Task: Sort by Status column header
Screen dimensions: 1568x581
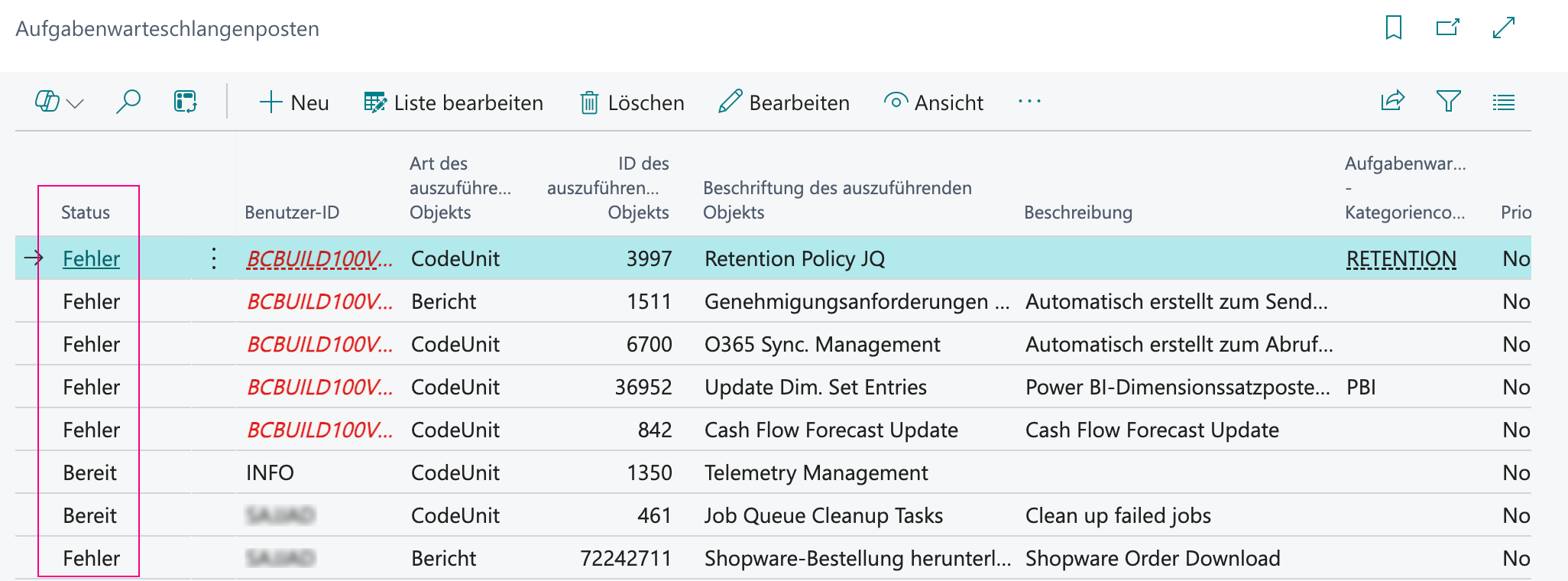Action: (x=86, y=213)
